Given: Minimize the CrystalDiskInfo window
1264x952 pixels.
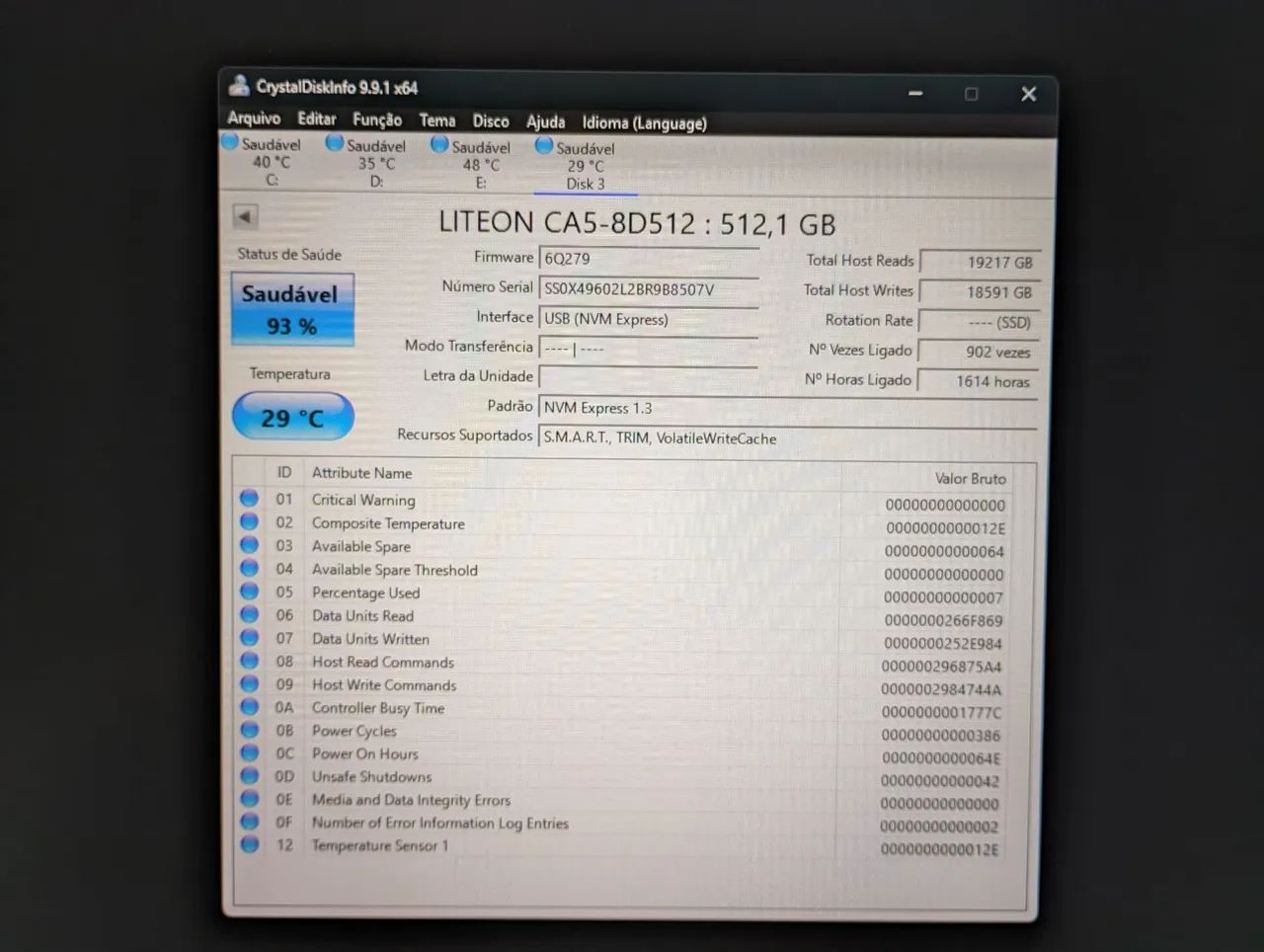Looking at the screenshot, I should (915, 93).
